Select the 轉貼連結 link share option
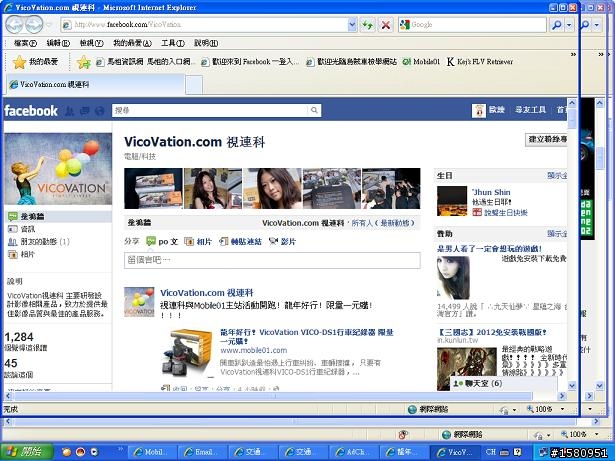Image resolution: width=615 pixels, height=461 pixels. (240, 241)
